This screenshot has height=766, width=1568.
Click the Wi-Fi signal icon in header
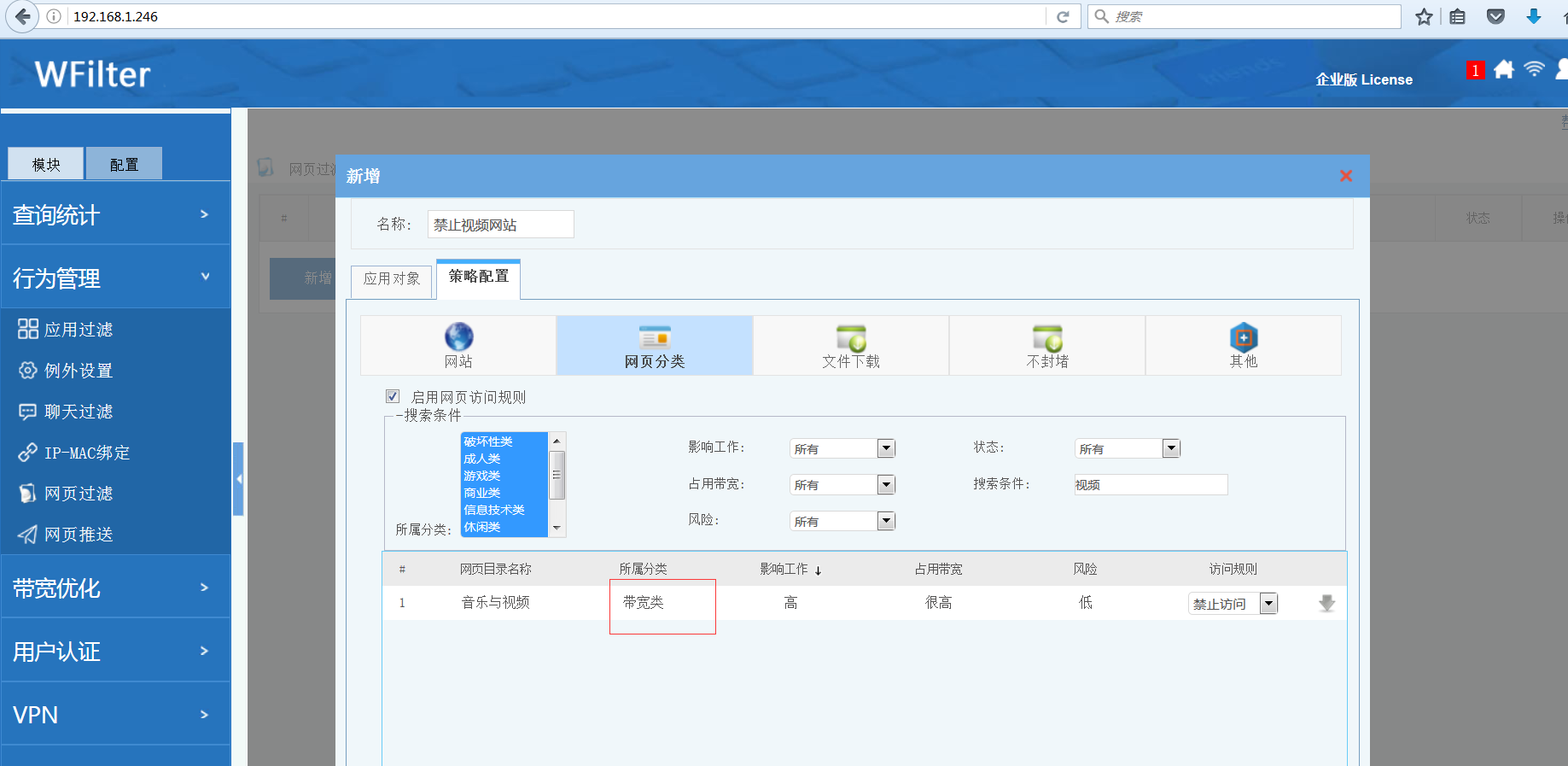[x=1534, y=70]
